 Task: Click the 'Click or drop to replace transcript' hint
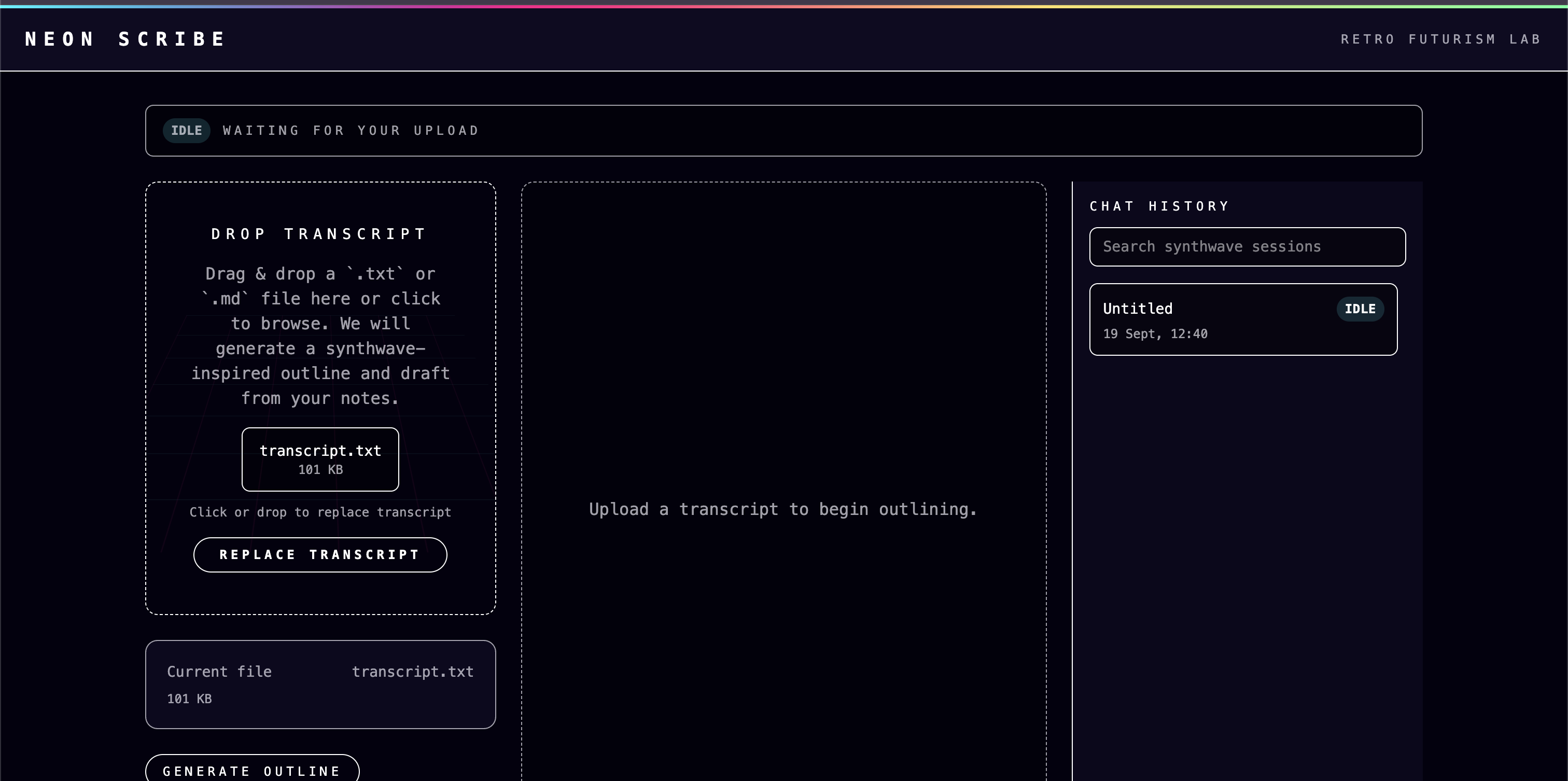[x=320, y=512]
